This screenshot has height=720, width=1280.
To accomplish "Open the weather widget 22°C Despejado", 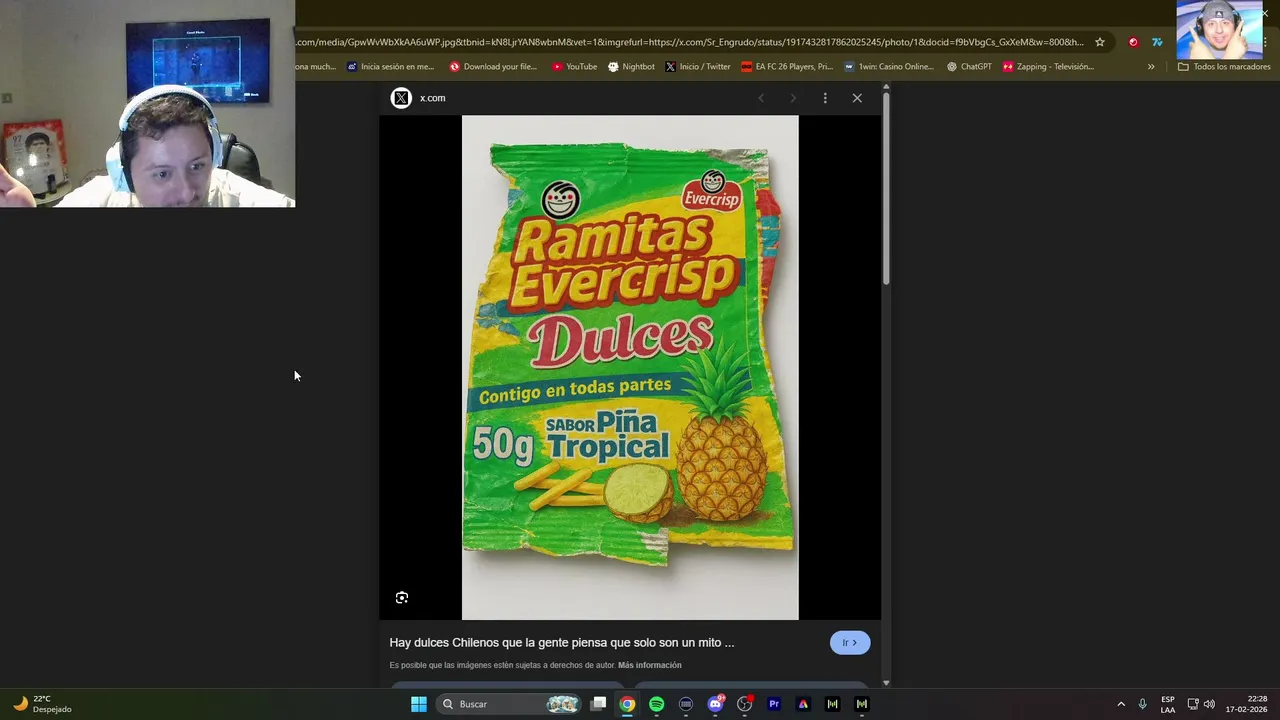I will pos(42,704).
